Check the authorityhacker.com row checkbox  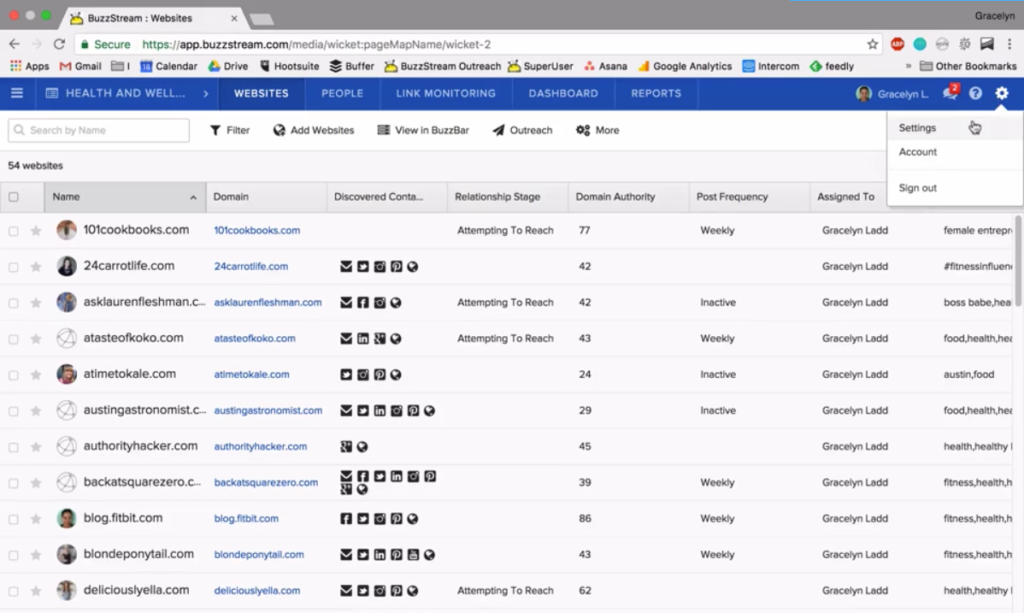pyautogui.click(x=13, y=447)
